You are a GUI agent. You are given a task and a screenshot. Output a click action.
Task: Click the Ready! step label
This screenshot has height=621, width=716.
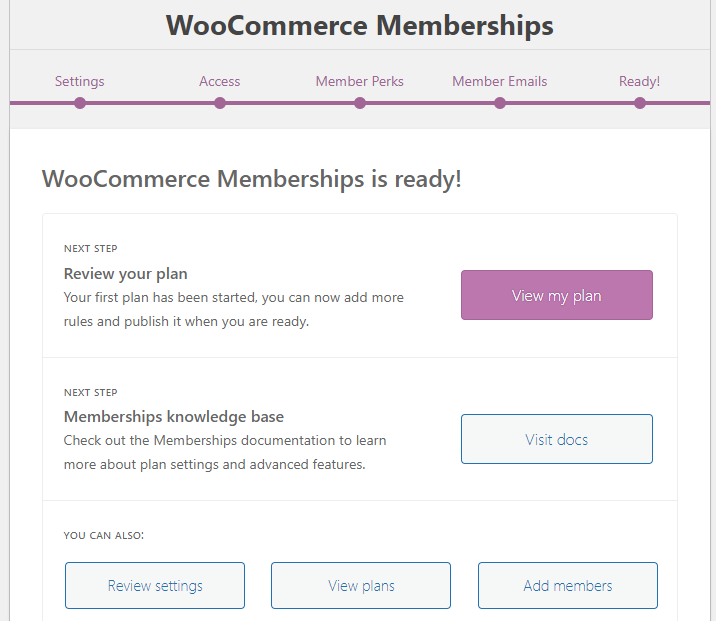(x=639, y=81)
